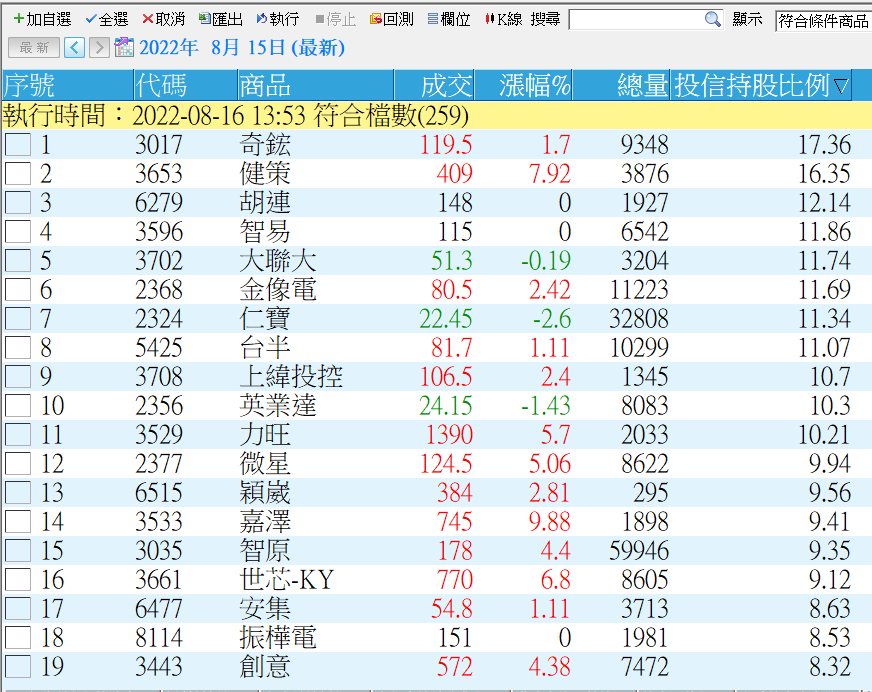
Task: Click the 取消 cancel button
Action: (x=163, y=19)
